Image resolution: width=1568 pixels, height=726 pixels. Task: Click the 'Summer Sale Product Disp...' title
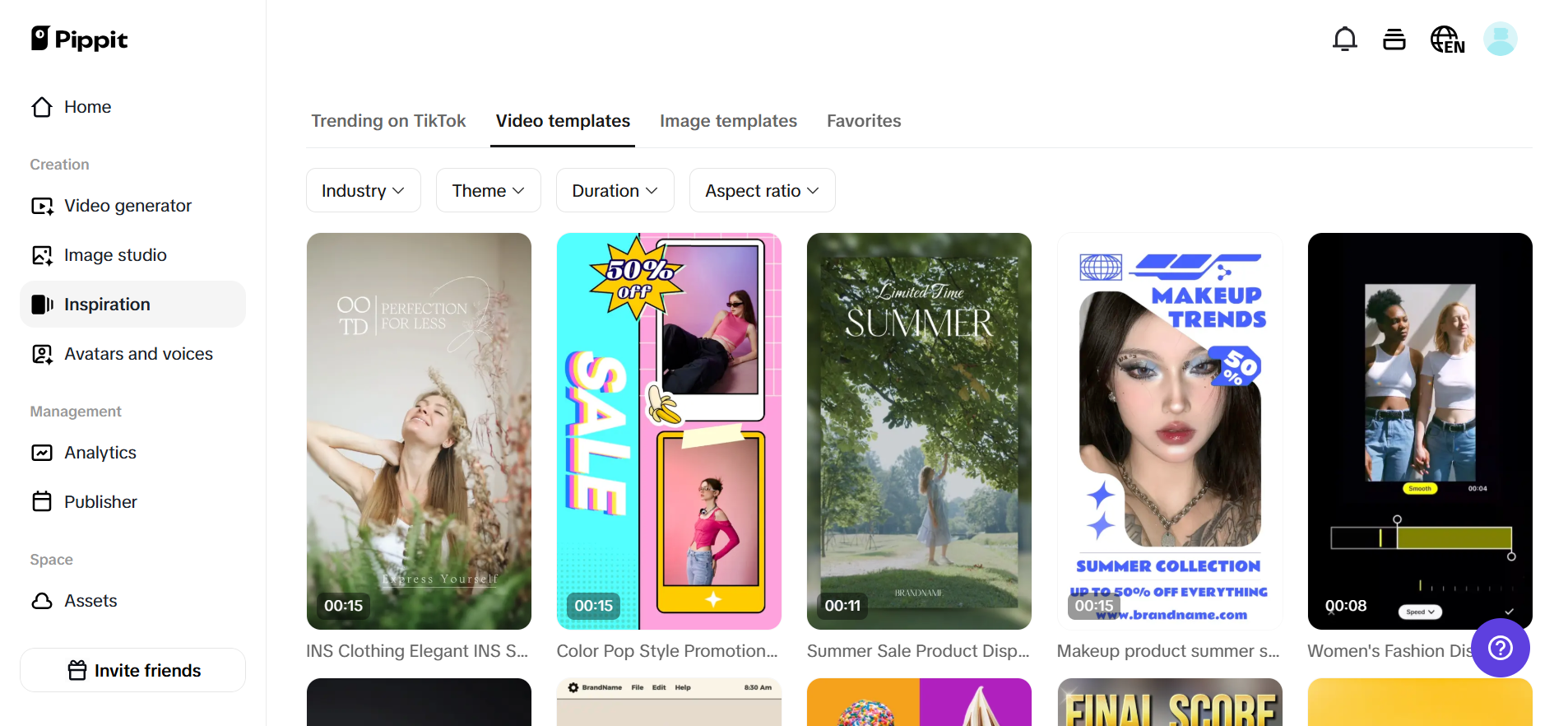pos(918,651)
